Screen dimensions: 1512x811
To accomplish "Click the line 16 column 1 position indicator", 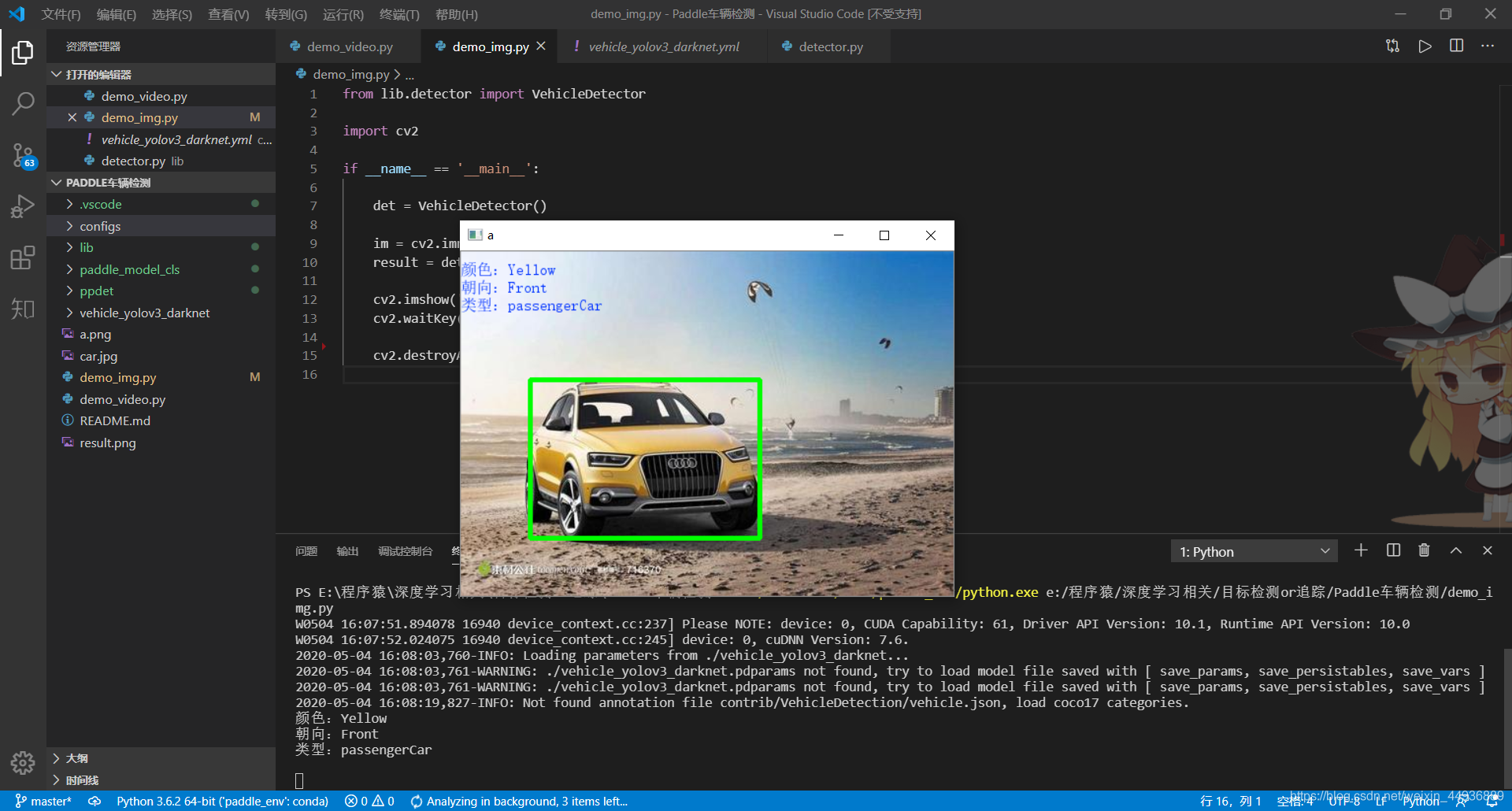I will (1230, 801).
